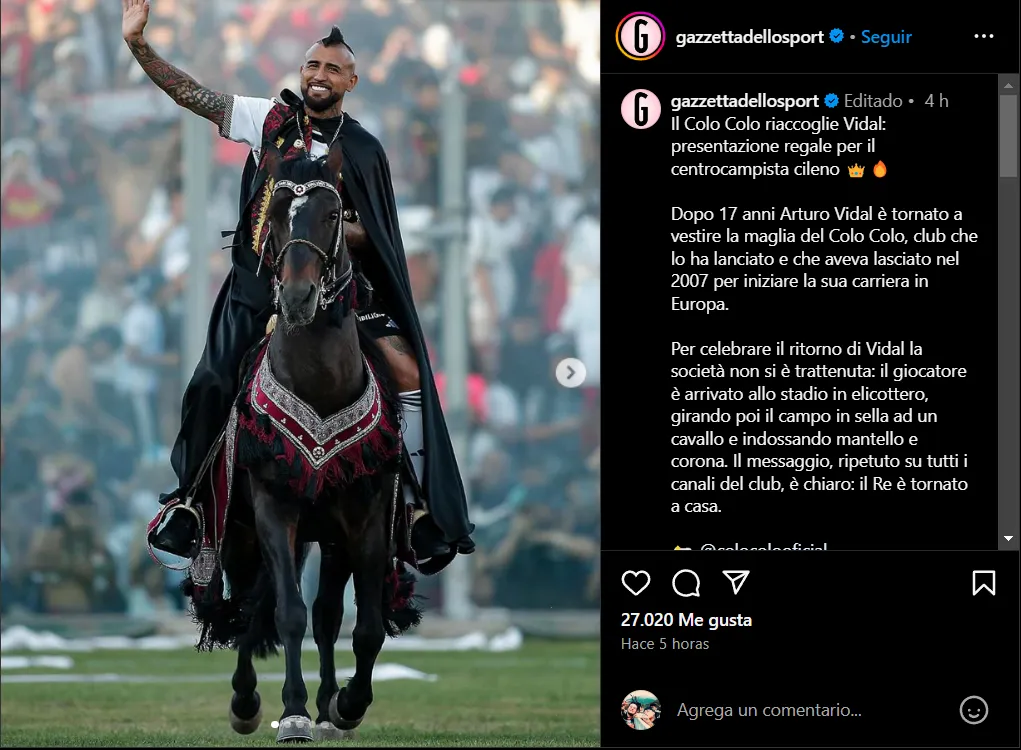
Task: Click caption scrollbar down arrow
Action: pyautogui.click(x=1008, y=538)
